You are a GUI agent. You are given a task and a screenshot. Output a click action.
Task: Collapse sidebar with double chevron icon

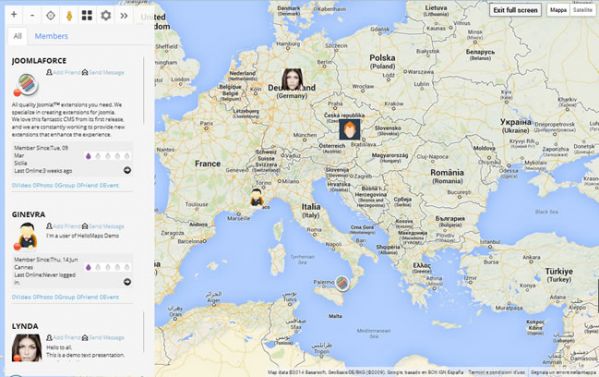[124, 15]
